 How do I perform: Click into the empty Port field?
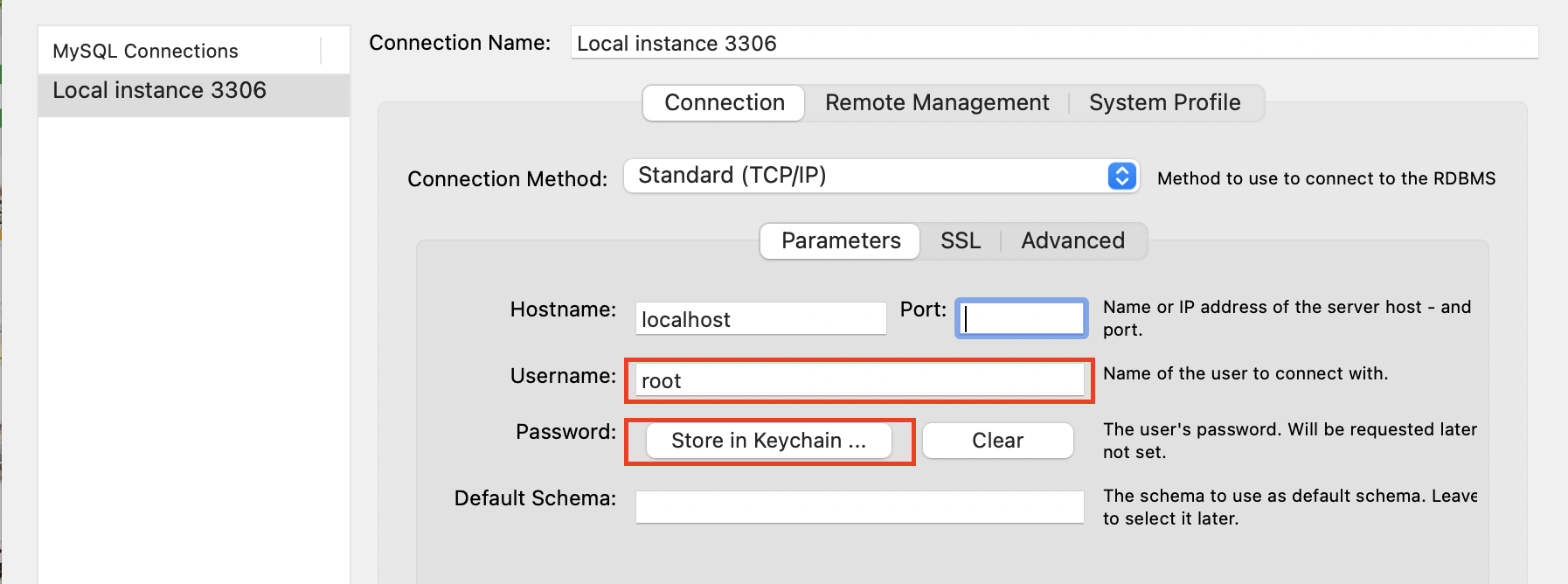tap(1022, 318)
